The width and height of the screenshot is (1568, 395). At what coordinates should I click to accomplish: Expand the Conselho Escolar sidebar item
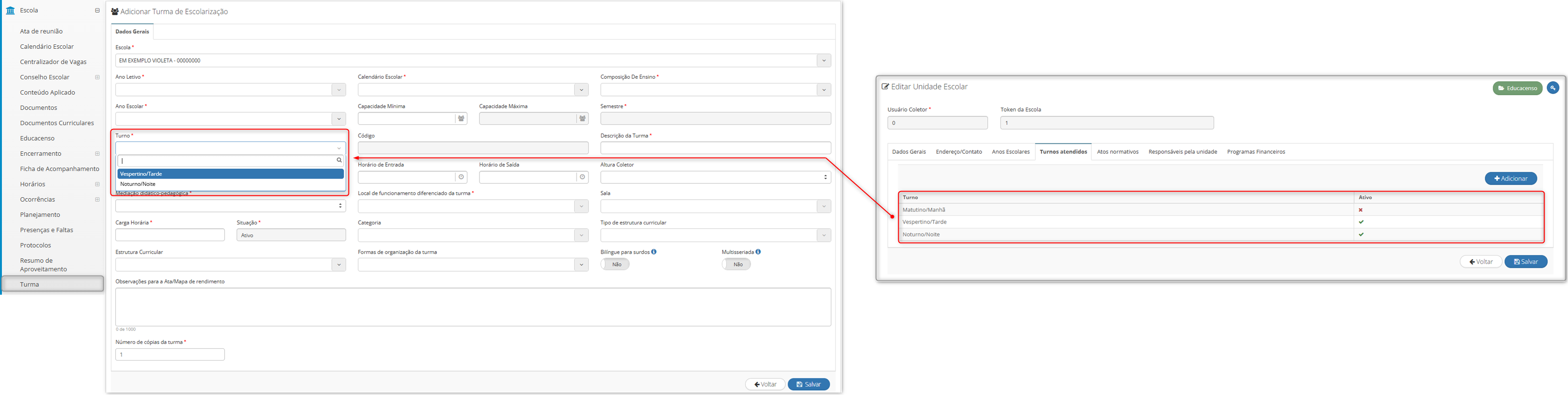(98, 77)
